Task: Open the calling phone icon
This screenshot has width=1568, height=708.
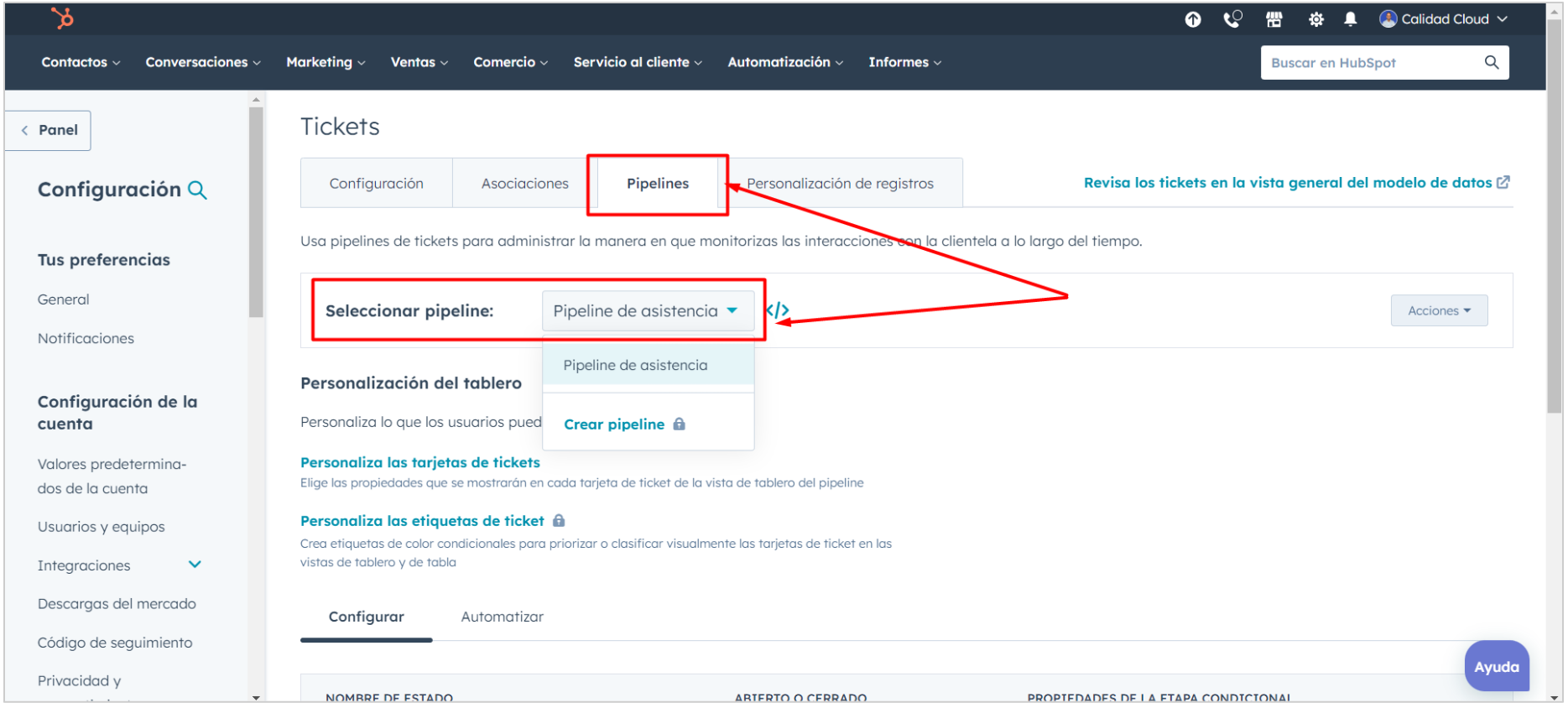Action: point(1232,19)
